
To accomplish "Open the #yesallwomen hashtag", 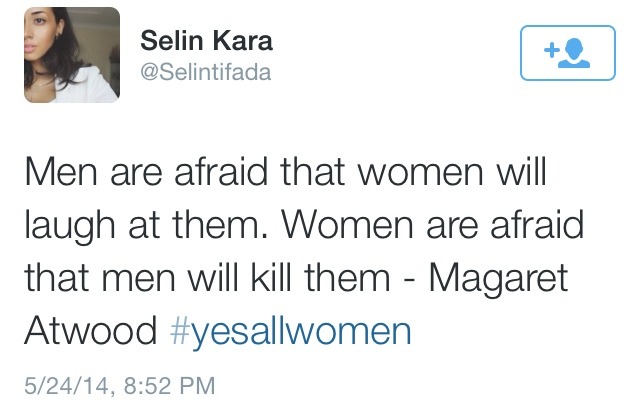I will (291, 332).
